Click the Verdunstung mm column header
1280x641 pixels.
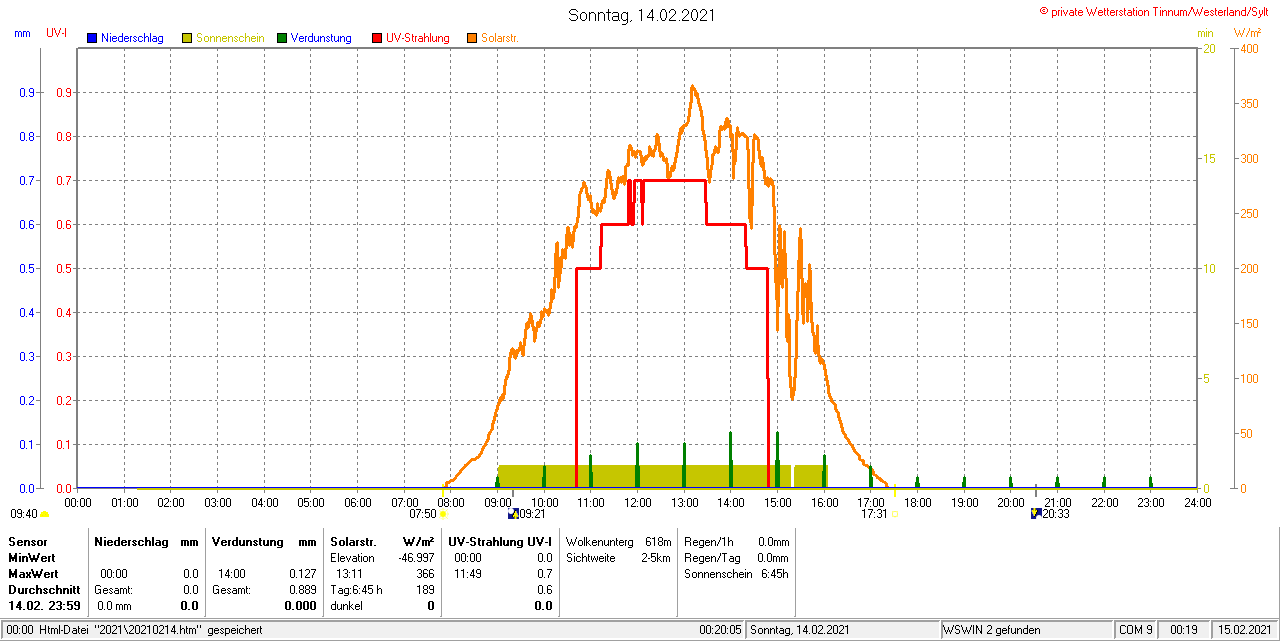click(x=264, y=541)
